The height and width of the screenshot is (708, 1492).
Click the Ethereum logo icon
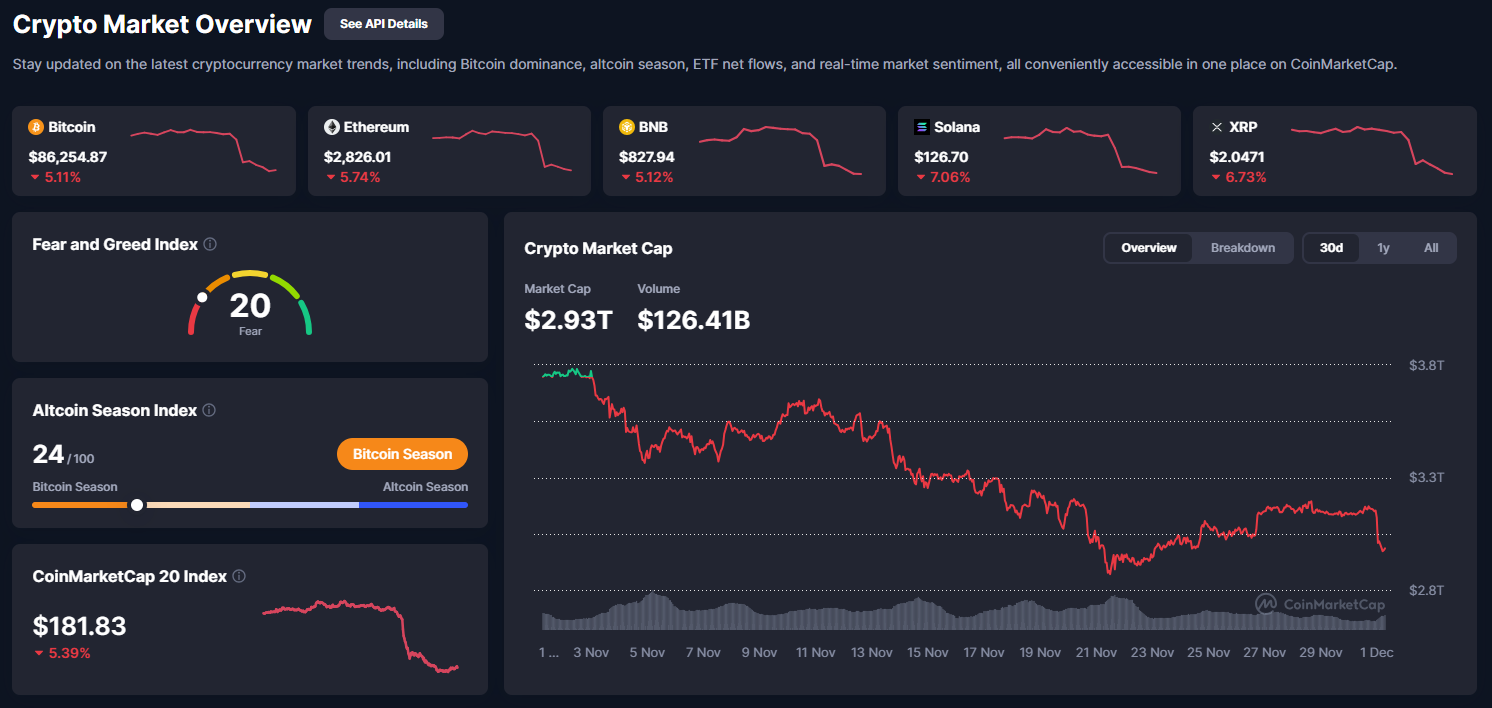click(x=332, y=127)
